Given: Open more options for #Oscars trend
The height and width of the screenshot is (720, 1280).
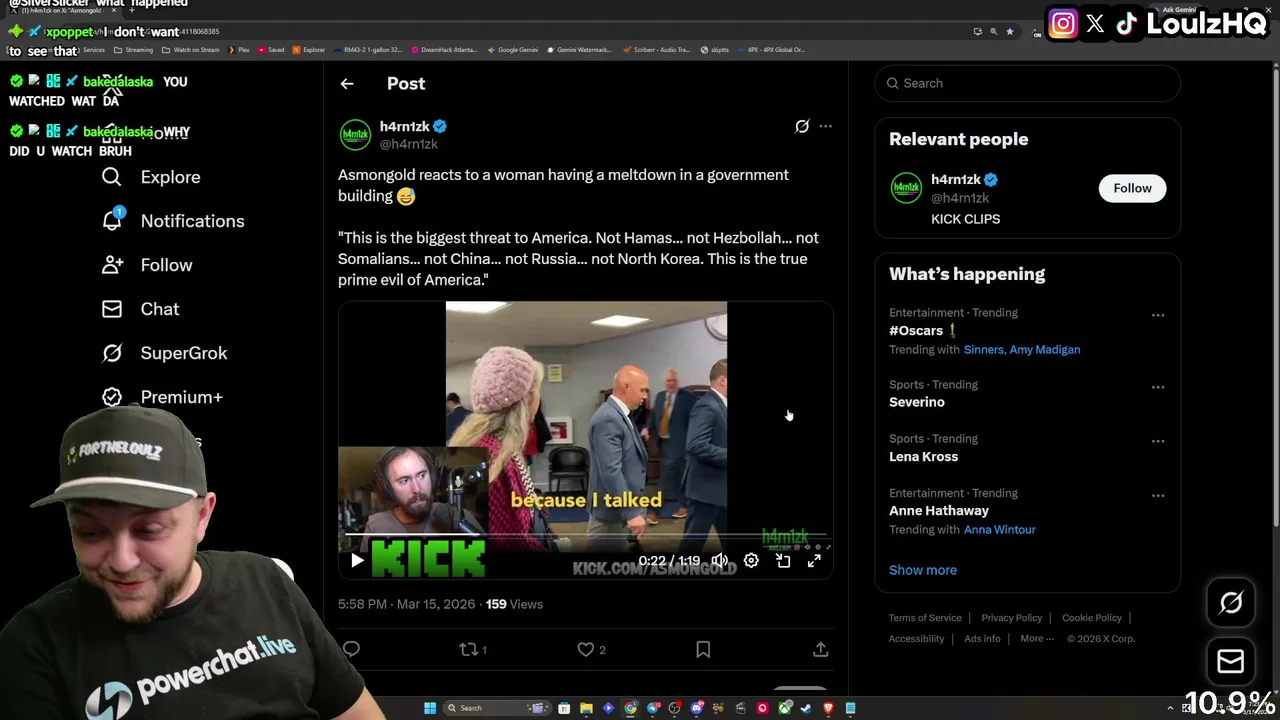Looking at the screenshot, I should click(1158, 315).
